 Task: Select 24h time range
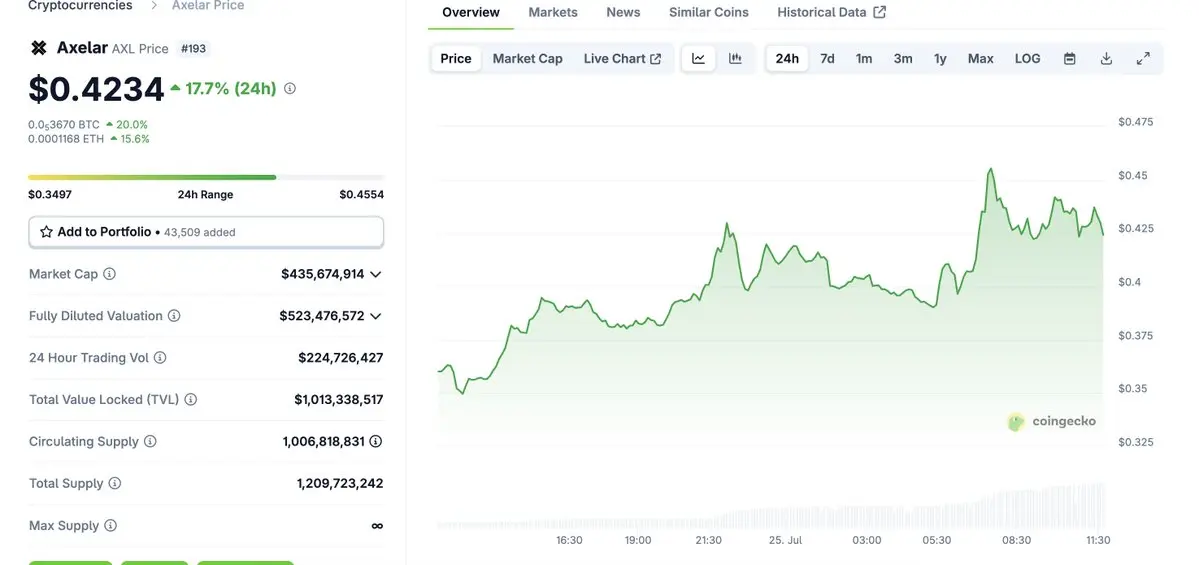click(x=787, y=59)
